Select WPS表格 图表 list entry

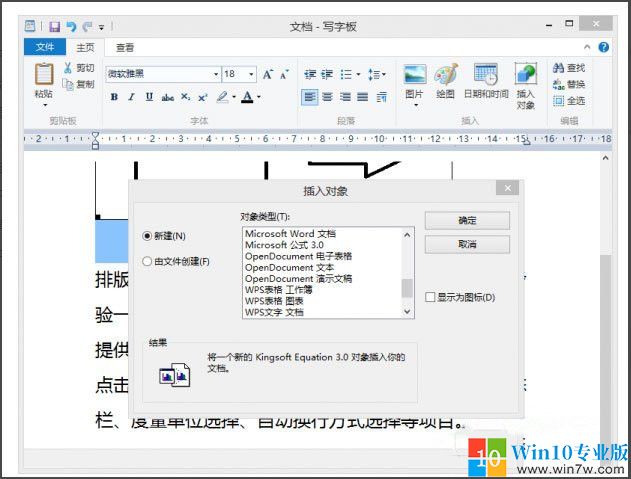tap(274, 301)
